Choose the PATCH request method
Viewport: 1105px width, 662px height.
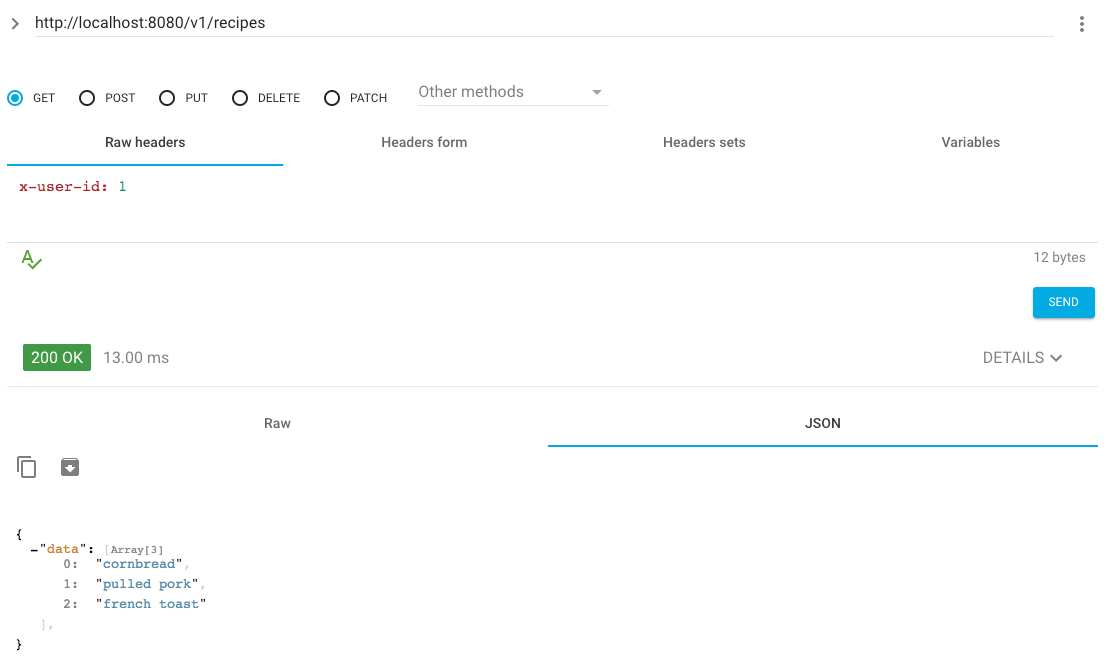point(332,98)
